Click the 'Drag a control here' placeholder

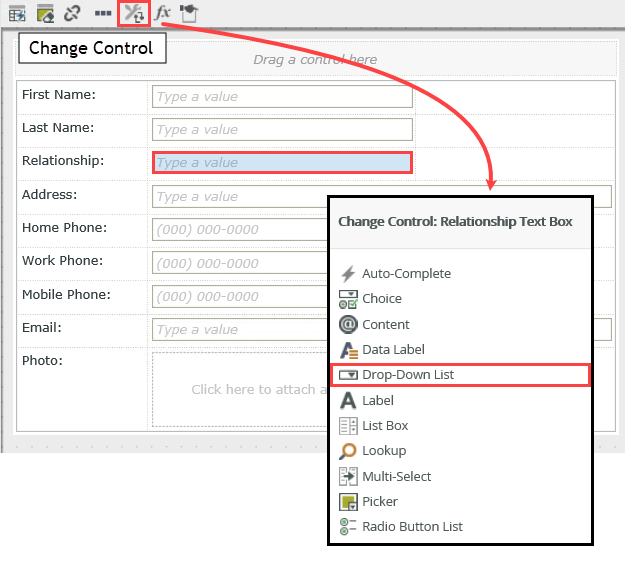click(x=315, y=59)
